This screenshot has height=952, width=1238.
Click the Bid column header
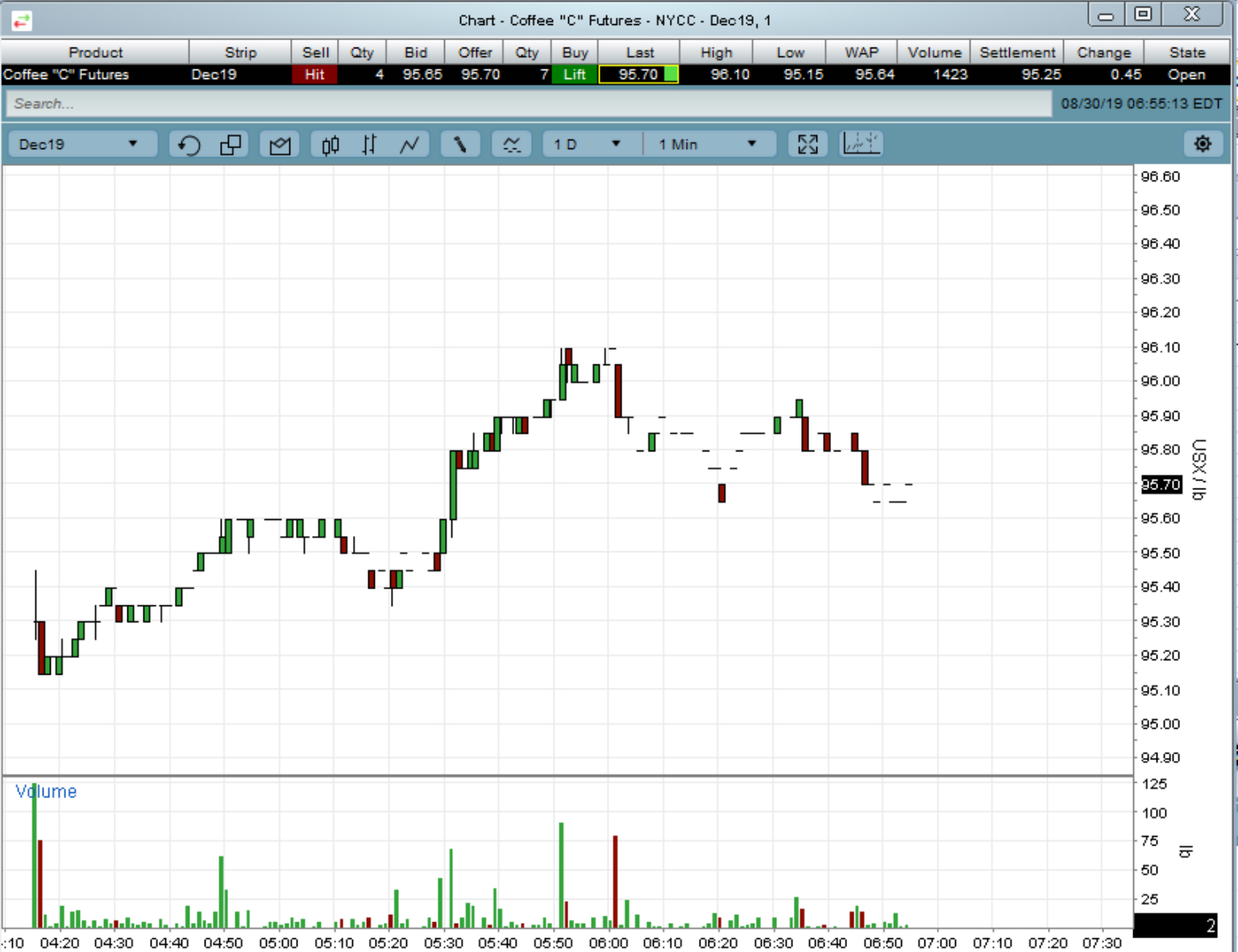416,52
